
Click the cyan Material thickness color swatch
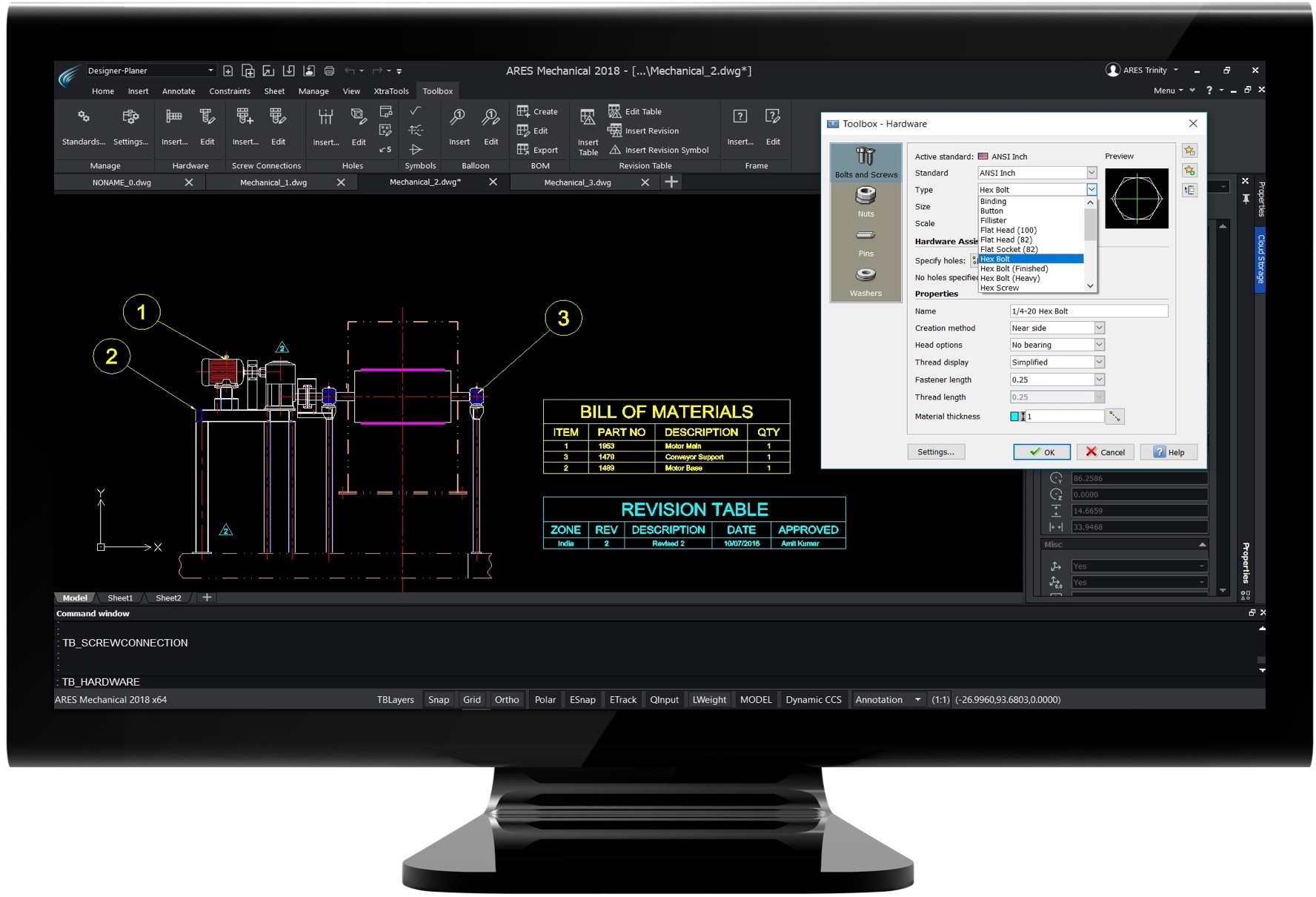[1014, 417]
